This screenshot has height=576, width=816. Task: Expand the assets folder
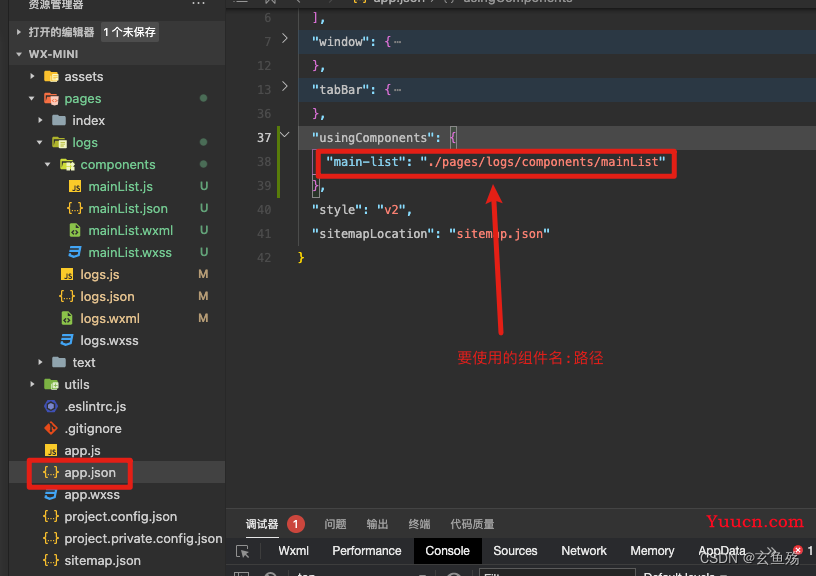point(32,76)
